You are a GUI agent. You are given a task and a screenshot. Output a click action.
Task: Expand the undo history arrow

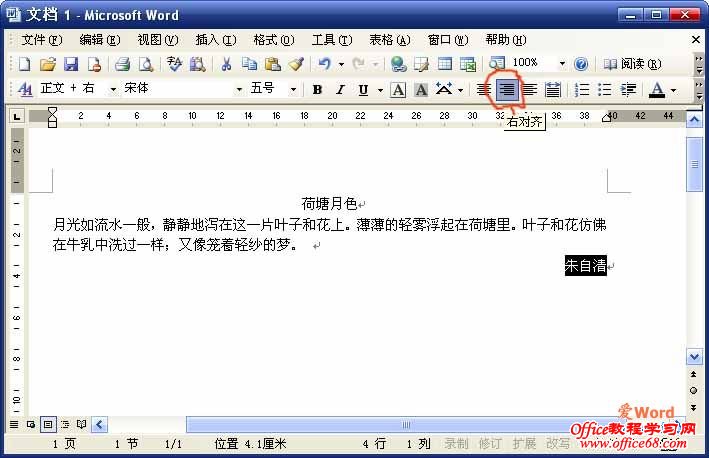click(x=341, y=64)
